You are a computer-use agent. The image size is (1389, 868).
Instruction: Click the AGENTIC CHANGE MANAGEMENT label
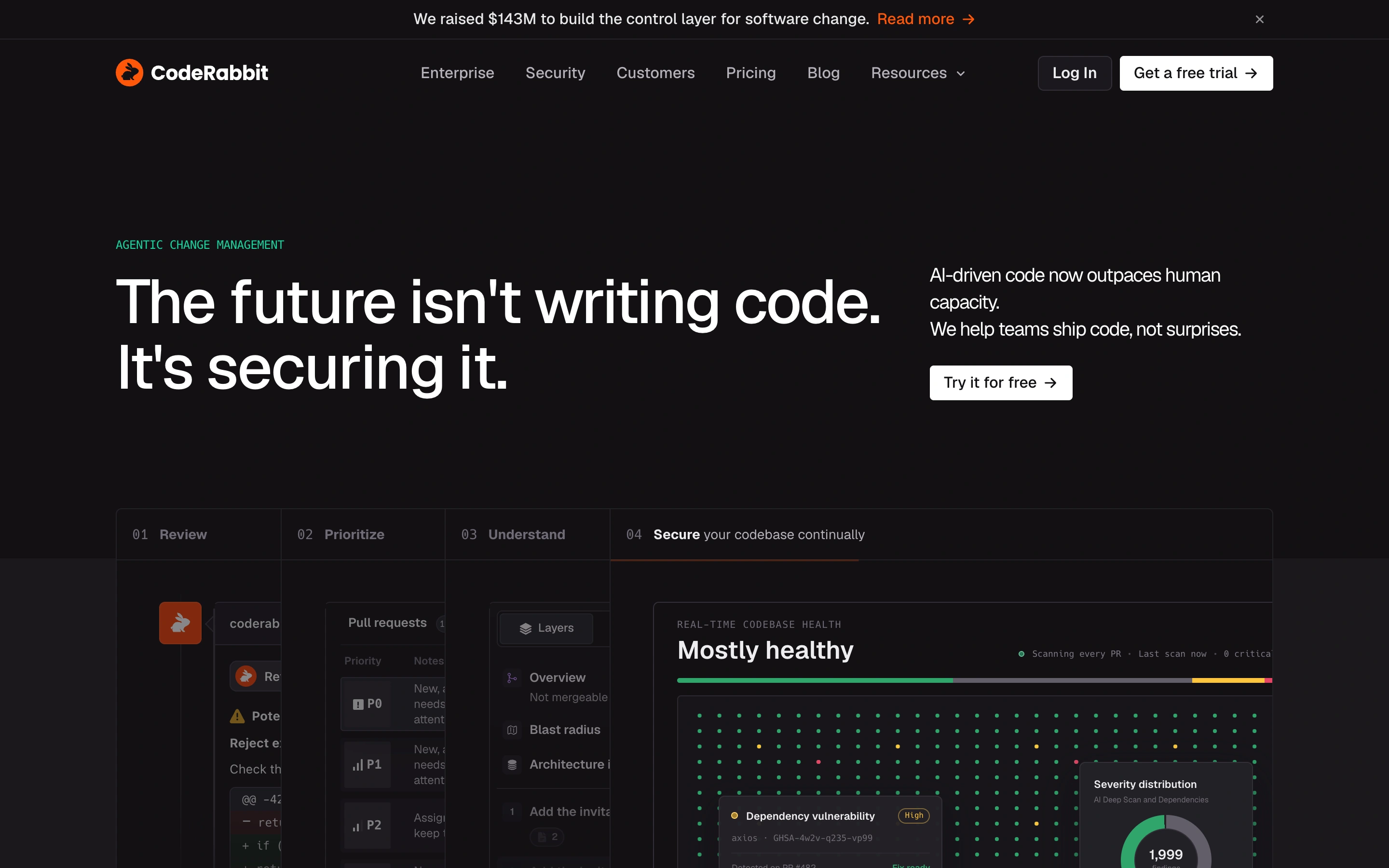point(200,245)
